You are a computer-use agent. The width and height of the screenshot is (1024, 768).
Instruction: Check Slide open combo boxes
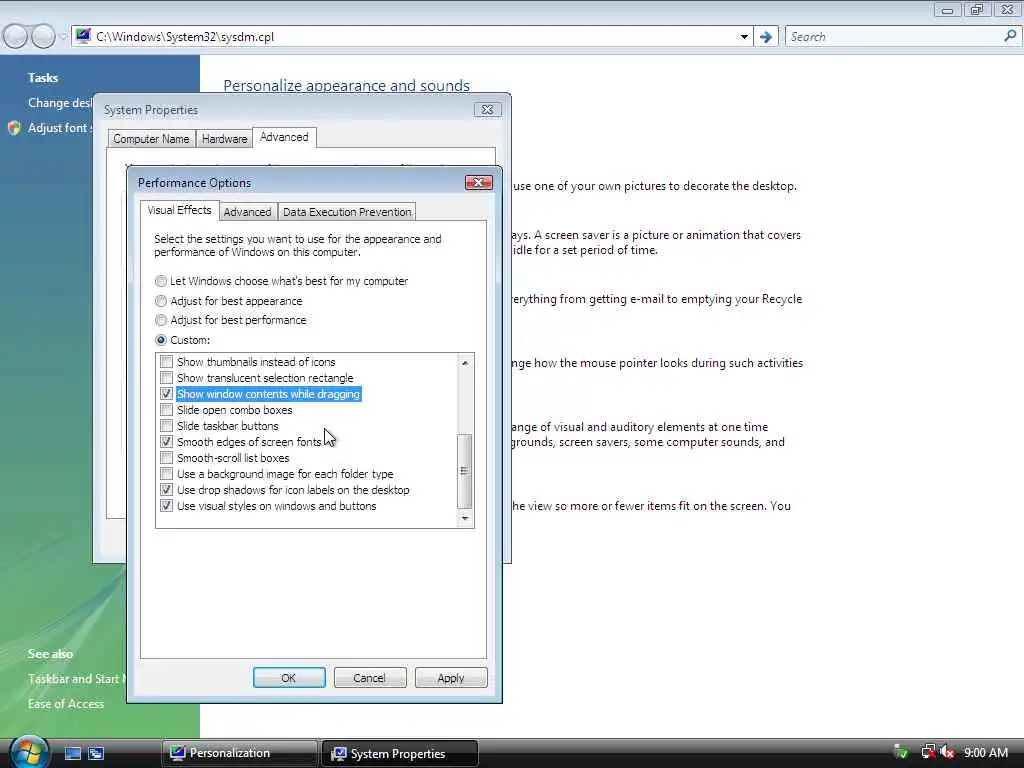[167, 410]
